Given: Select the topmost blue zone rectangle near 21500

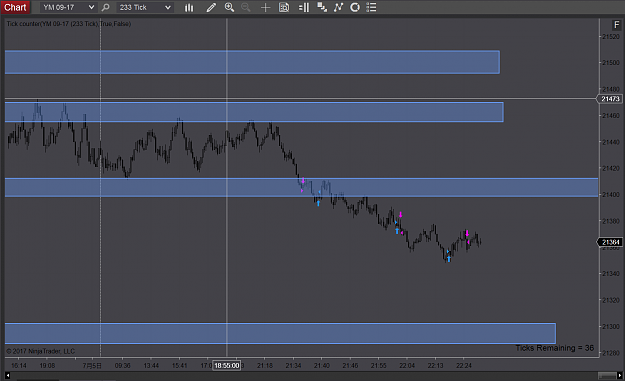Looking at the screenshot, I should click(x=252, y=62).
